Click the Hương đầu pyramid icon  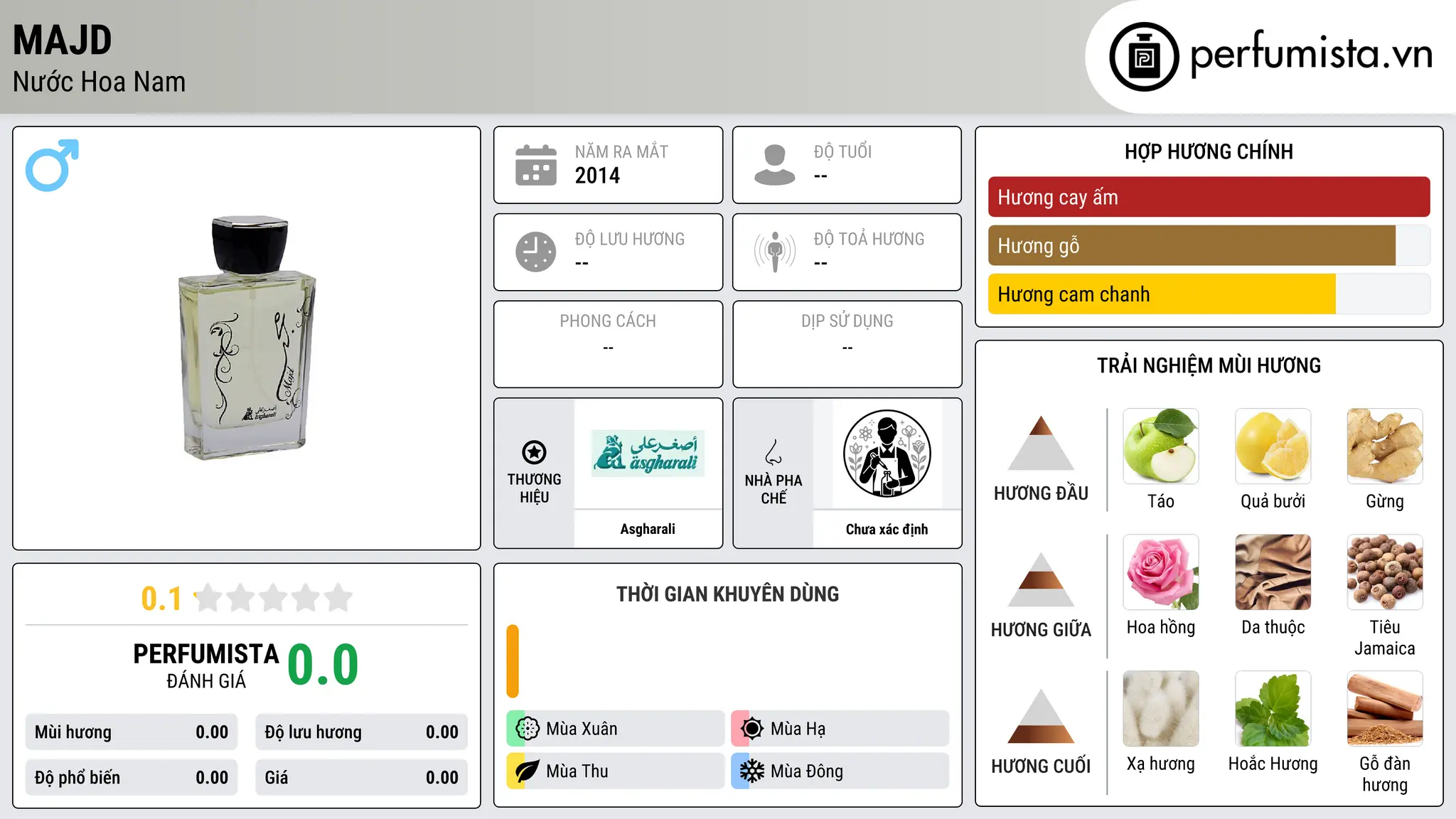tap(1041, 443)
